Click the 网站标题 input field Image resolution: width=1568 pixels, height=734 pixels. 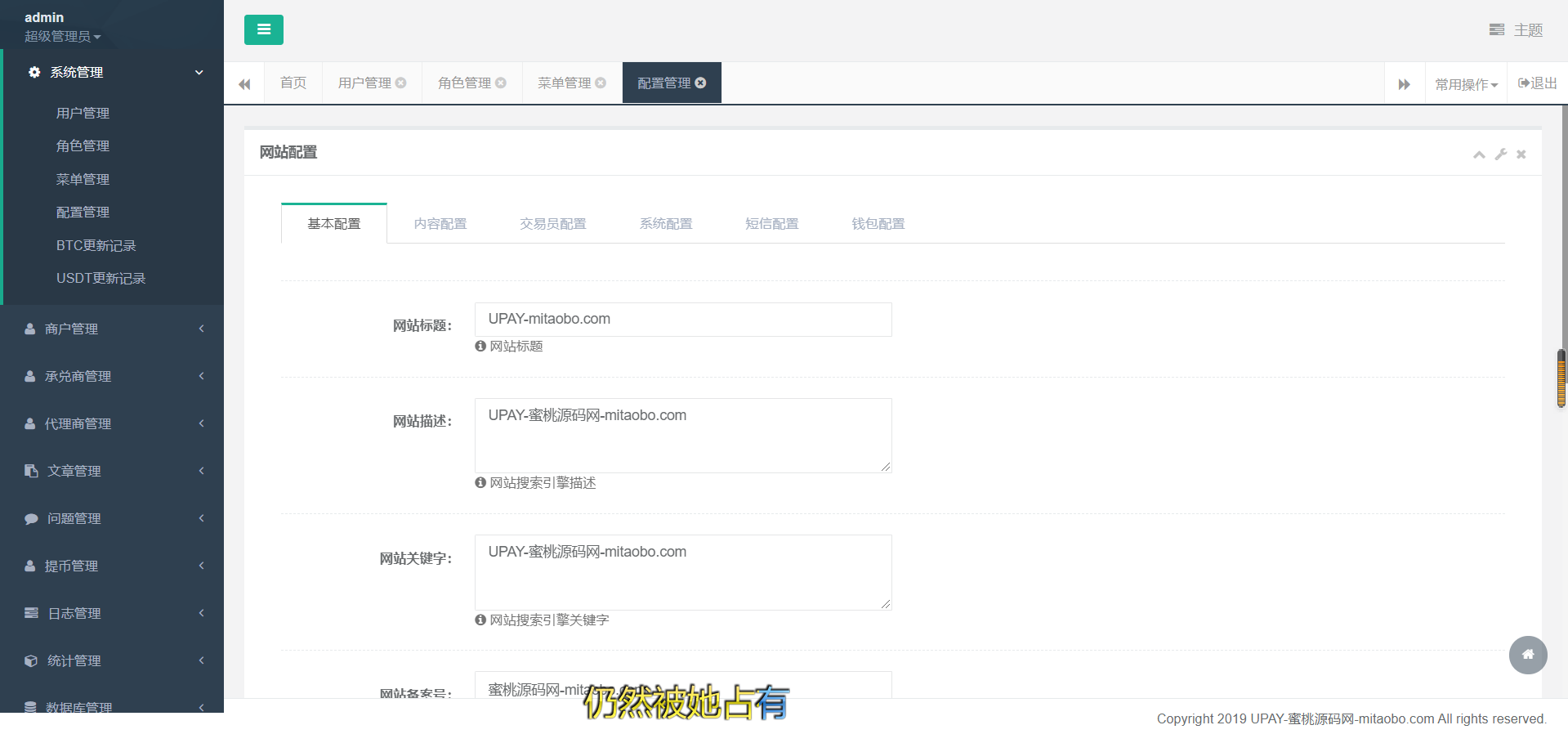[682, 320]
